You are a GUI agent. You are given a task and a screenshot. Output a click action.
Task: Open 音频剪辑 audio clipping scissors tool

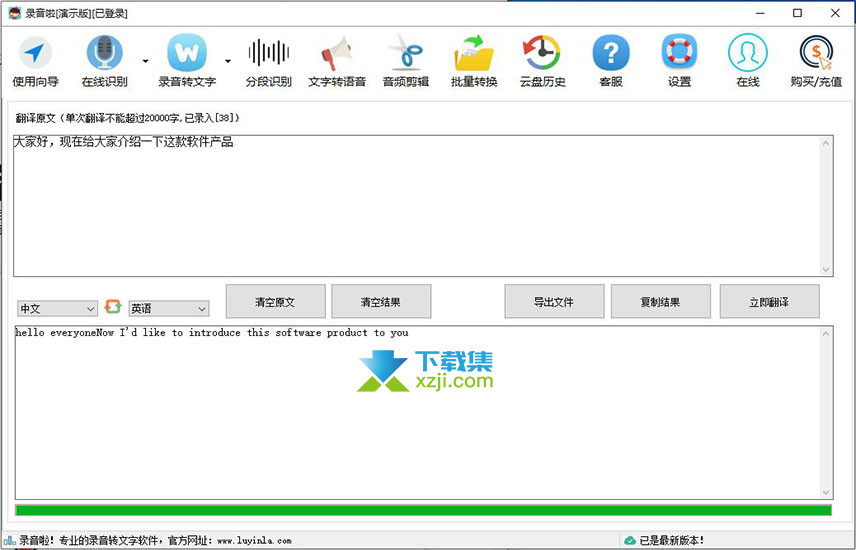click(x=406, y=61)
